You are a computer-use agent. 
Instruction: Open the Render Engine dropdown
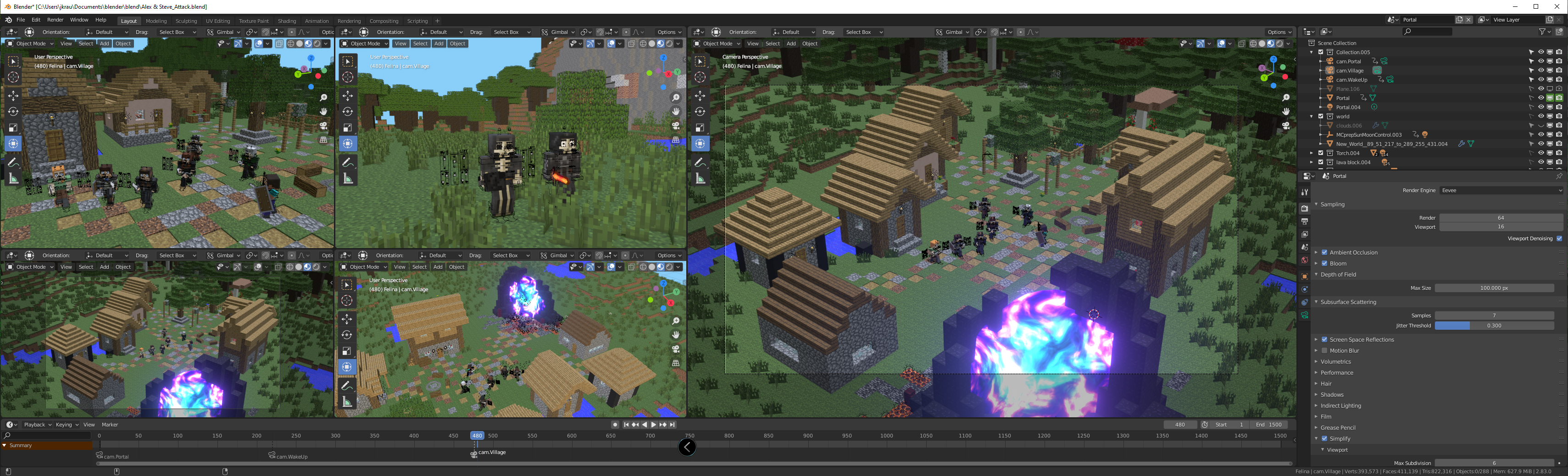[1501, 190]
